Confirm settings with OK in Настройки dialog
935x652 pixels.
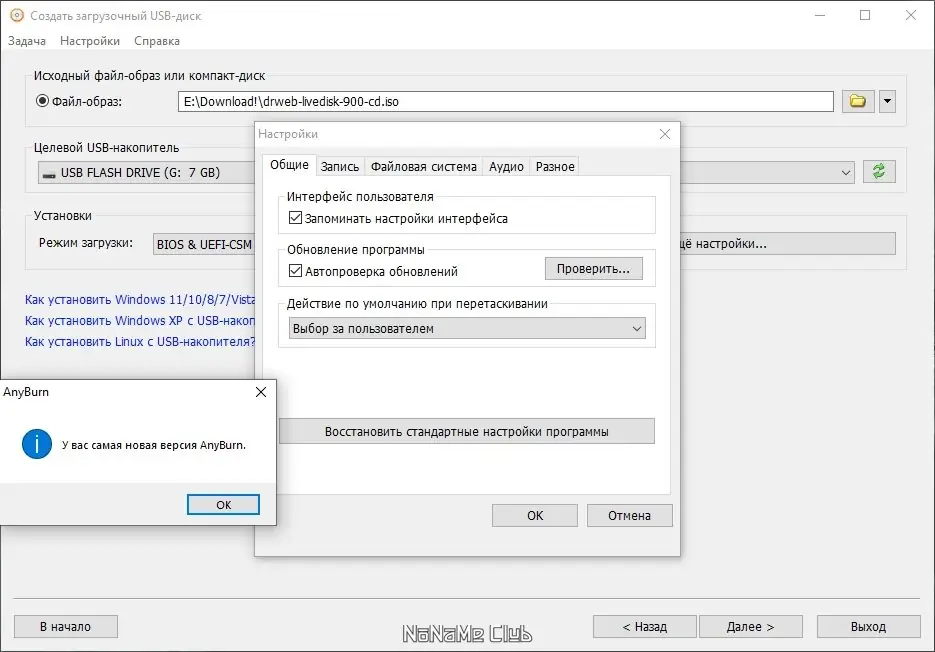click(x=535, y=515)
